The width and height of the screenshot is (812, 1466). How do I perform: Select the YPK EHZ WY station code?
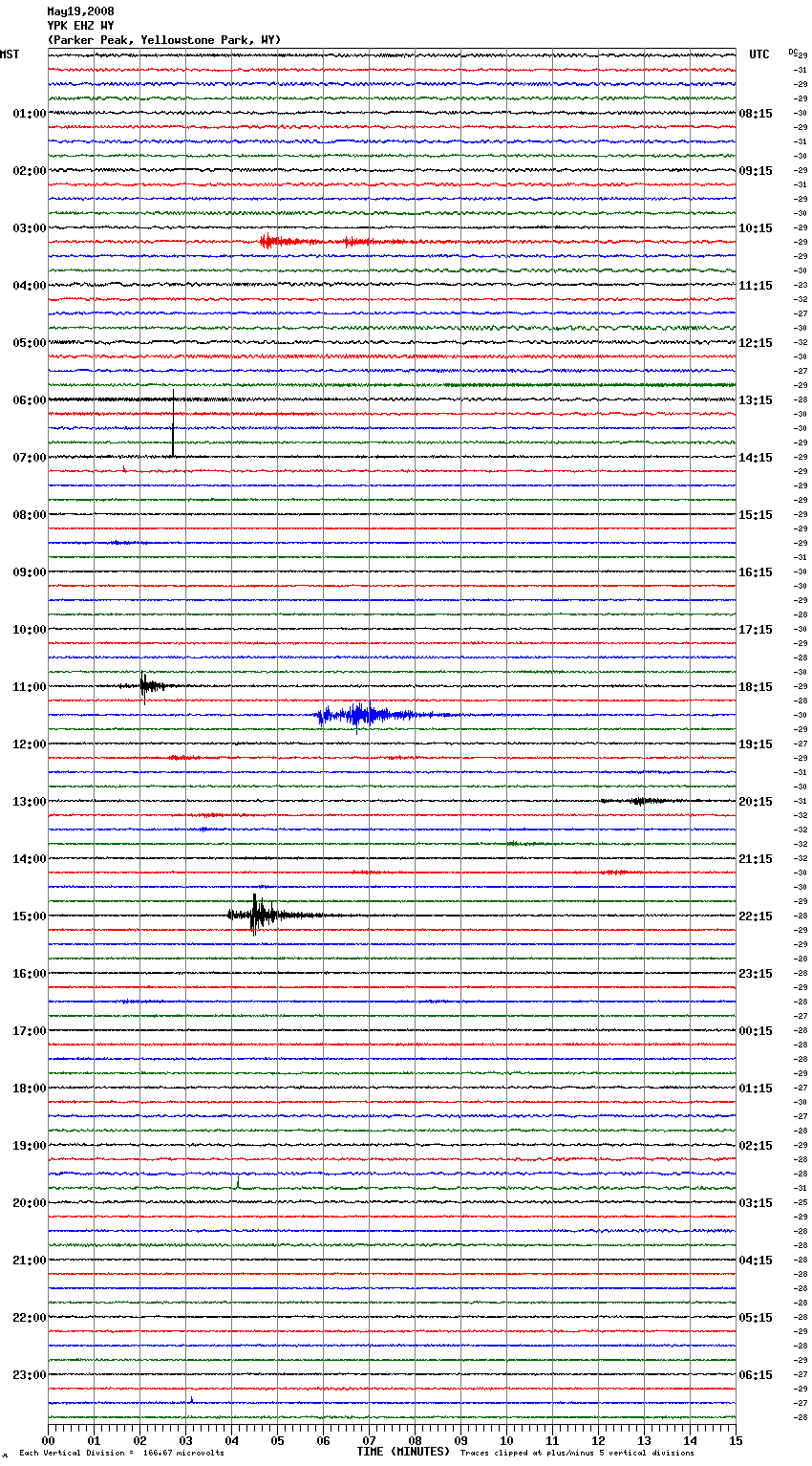[80, 26]
